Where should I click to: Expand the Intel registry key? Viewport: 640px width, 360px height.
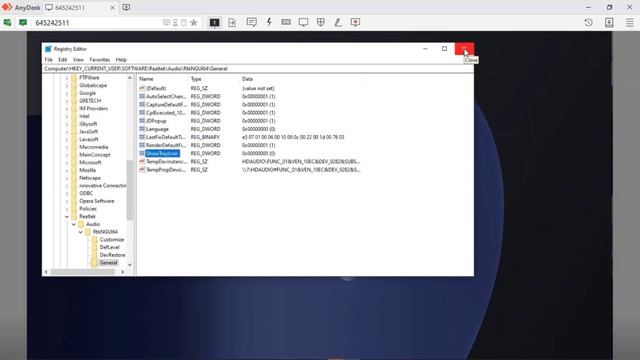[x=67, y=116]
